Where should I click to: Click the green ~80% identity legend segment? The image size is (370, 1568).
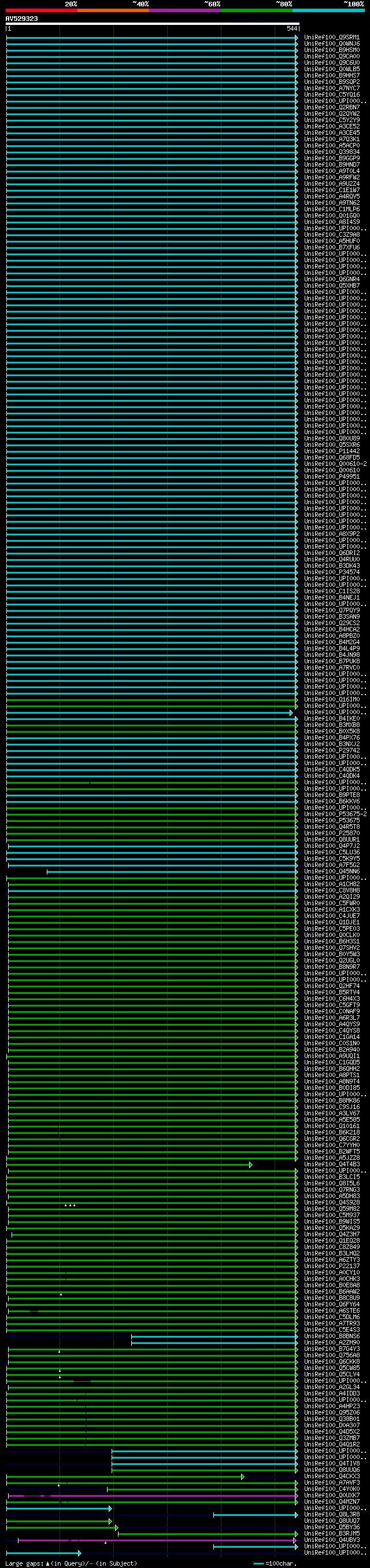(256, 10)
